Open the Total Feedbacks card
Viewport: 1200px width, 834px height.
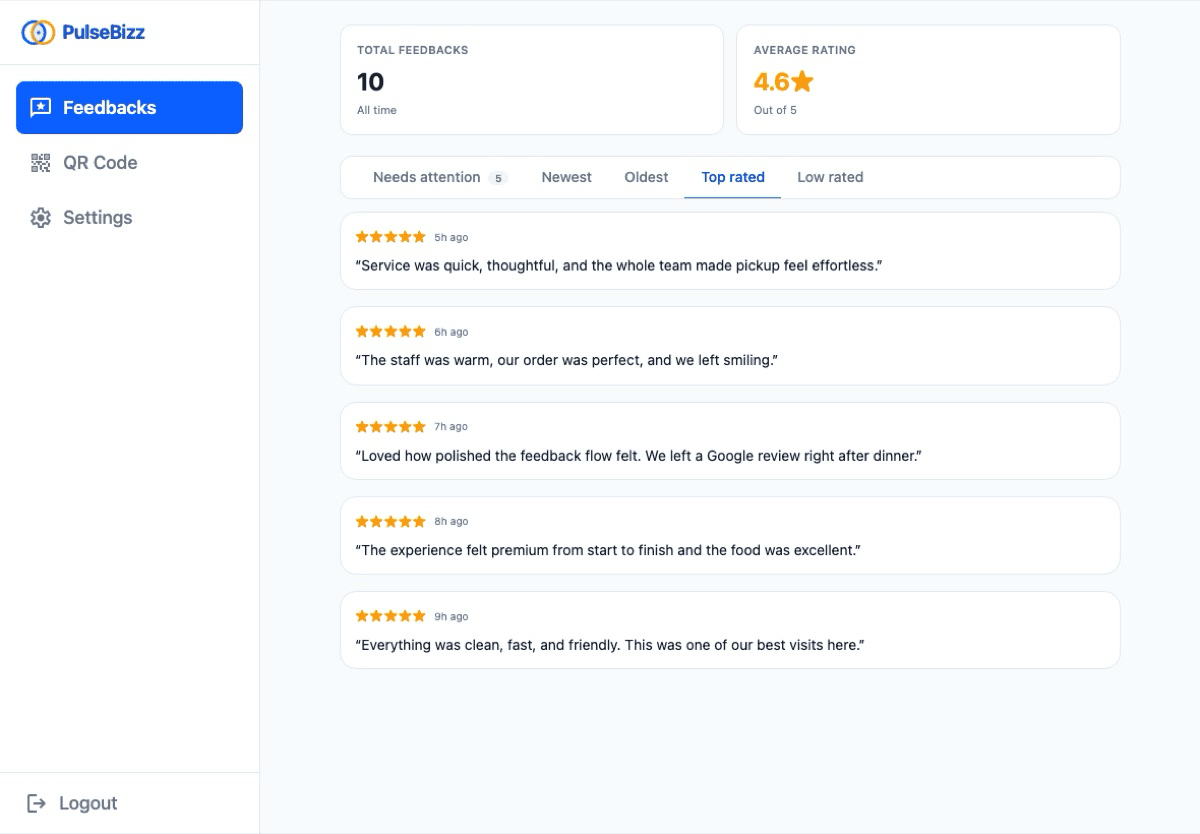(x=532, y=80)
